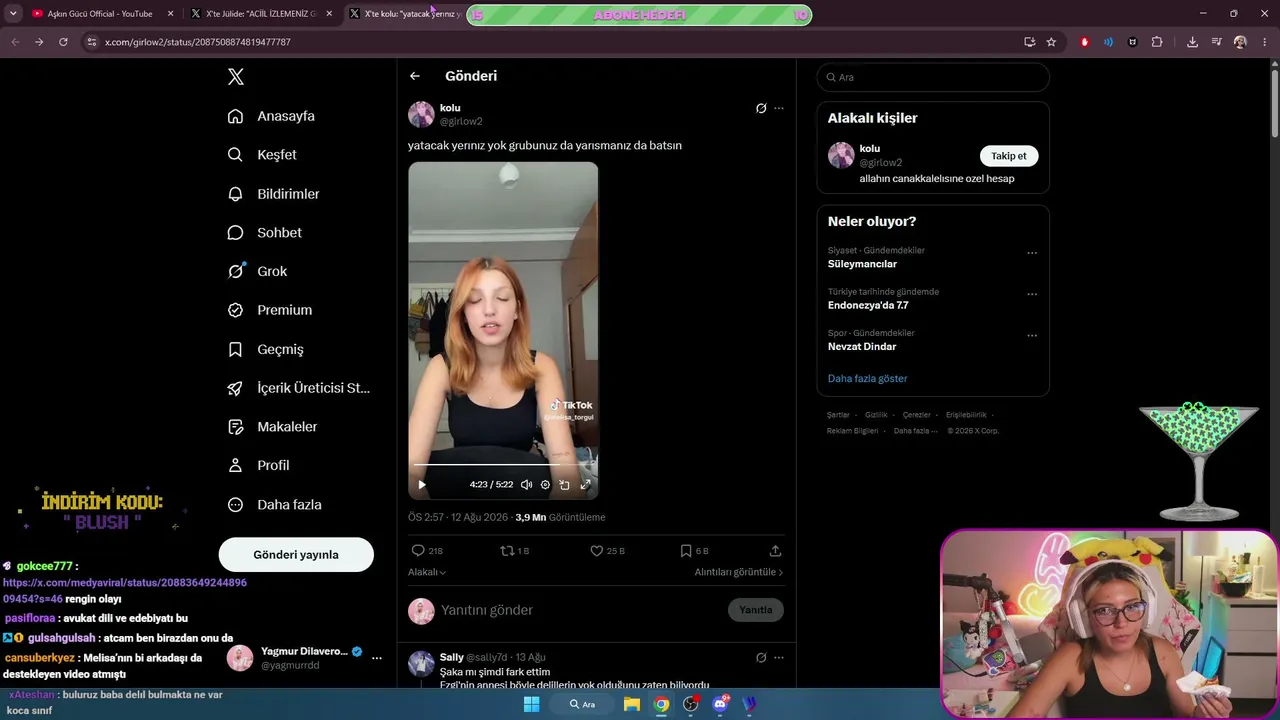
Task: Open File Explorer from the taskbar
Action: pos(632,704)
